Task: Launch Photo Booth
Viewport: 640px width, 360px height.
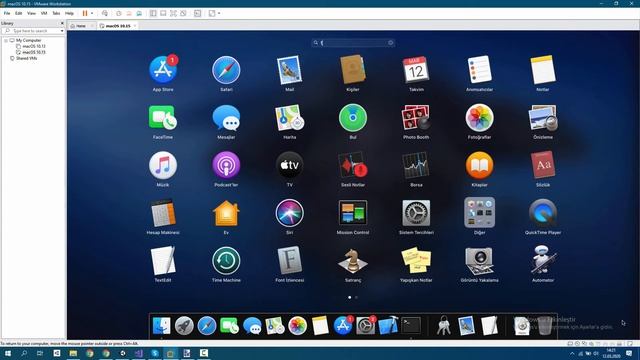Action: pyautogui.click(x=416, y=118)
